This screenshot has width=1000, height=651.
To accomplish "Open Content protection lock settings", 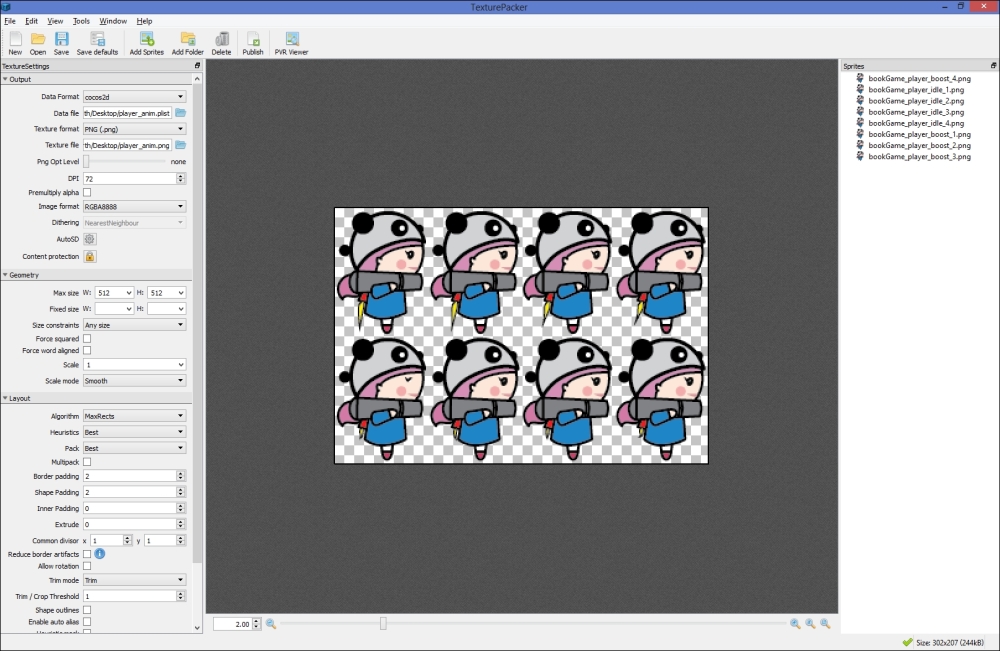I will click(x=89, y=256).
